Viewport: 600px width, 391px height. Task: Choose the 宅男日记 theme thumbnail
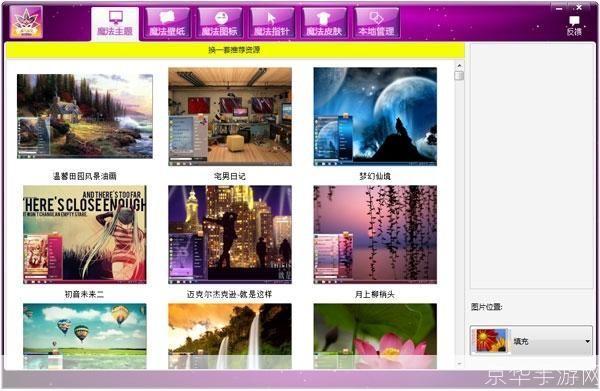tap(230, 117)
